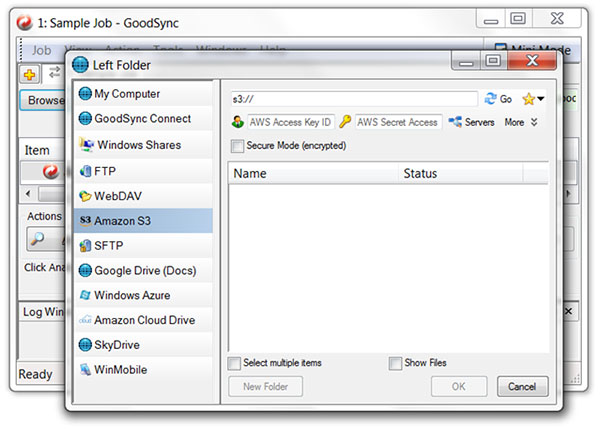Click the red GoodSync icon in the Item row
The image size is (600, 429).
pyautogui.click(x=50, y=171)
